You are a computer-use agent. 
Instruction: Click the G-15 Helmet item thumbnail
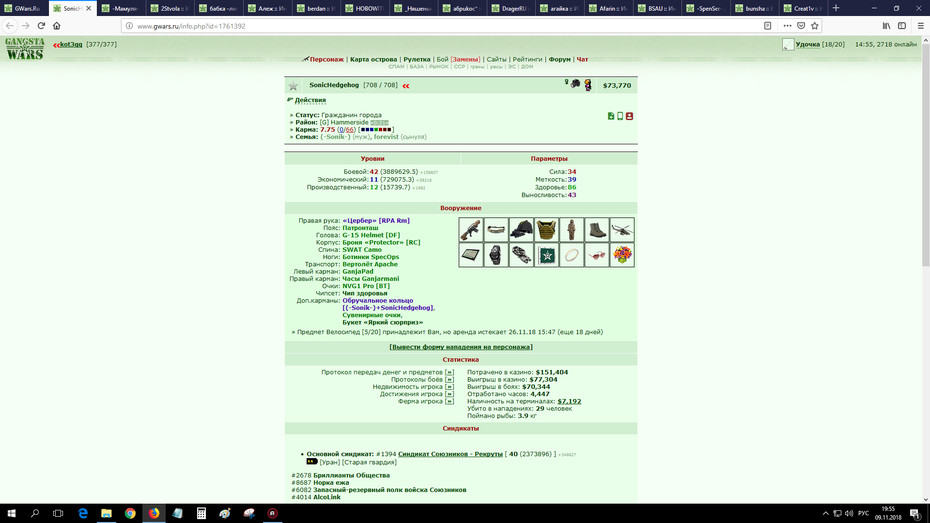[x=521, y=230]
